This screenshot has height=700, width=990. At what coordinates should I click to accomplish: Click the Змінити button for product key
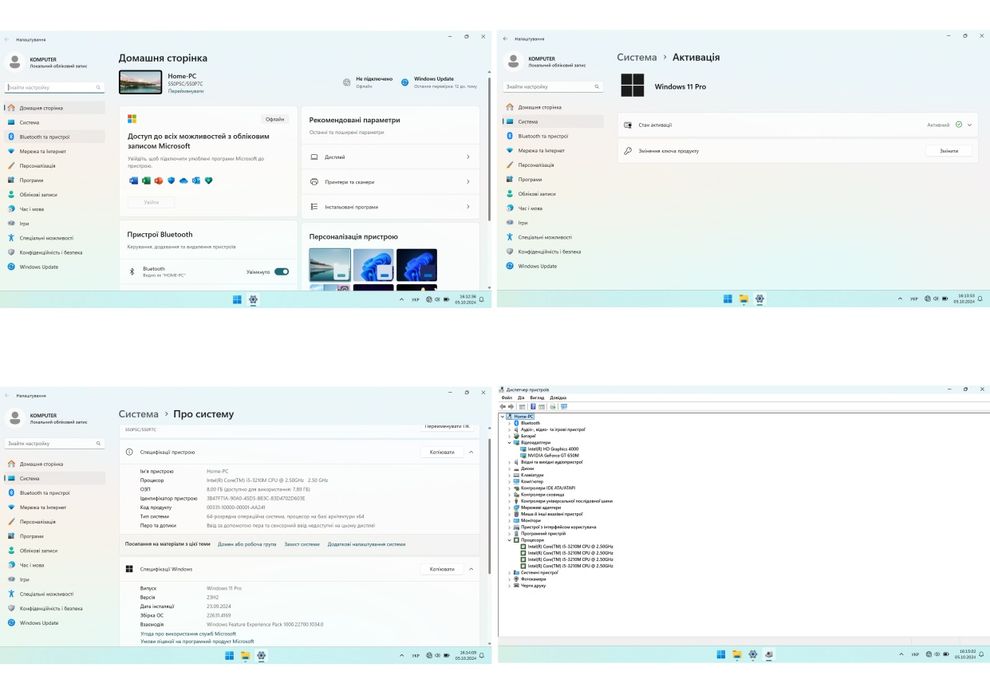click(949, 151)
